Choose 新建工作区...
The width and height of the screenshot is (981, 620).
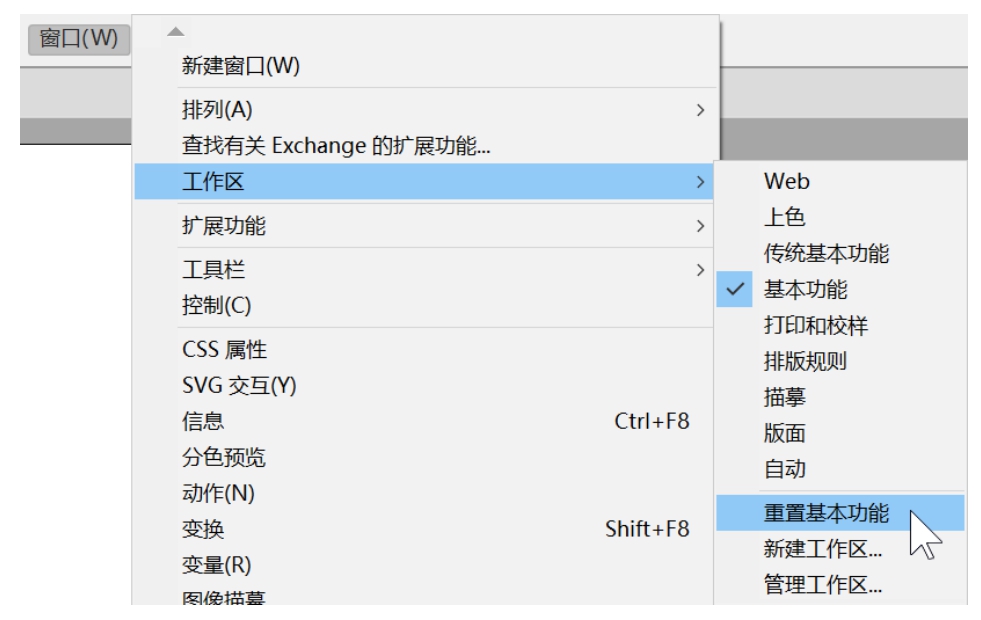822,549
